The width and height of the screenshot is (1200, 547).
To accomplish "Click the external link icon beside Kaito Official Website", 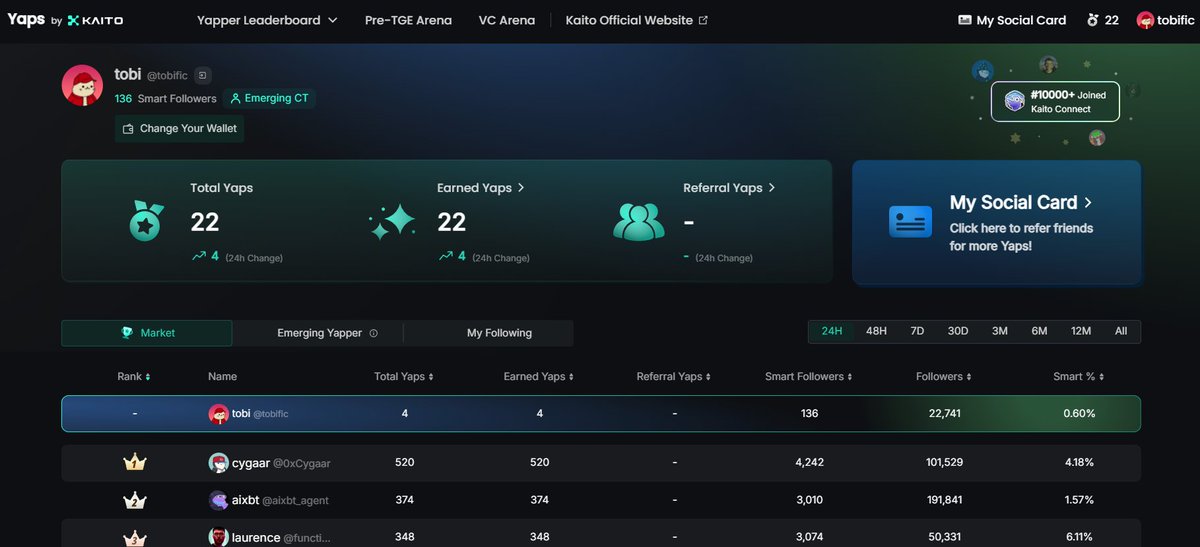I will 703,20.
